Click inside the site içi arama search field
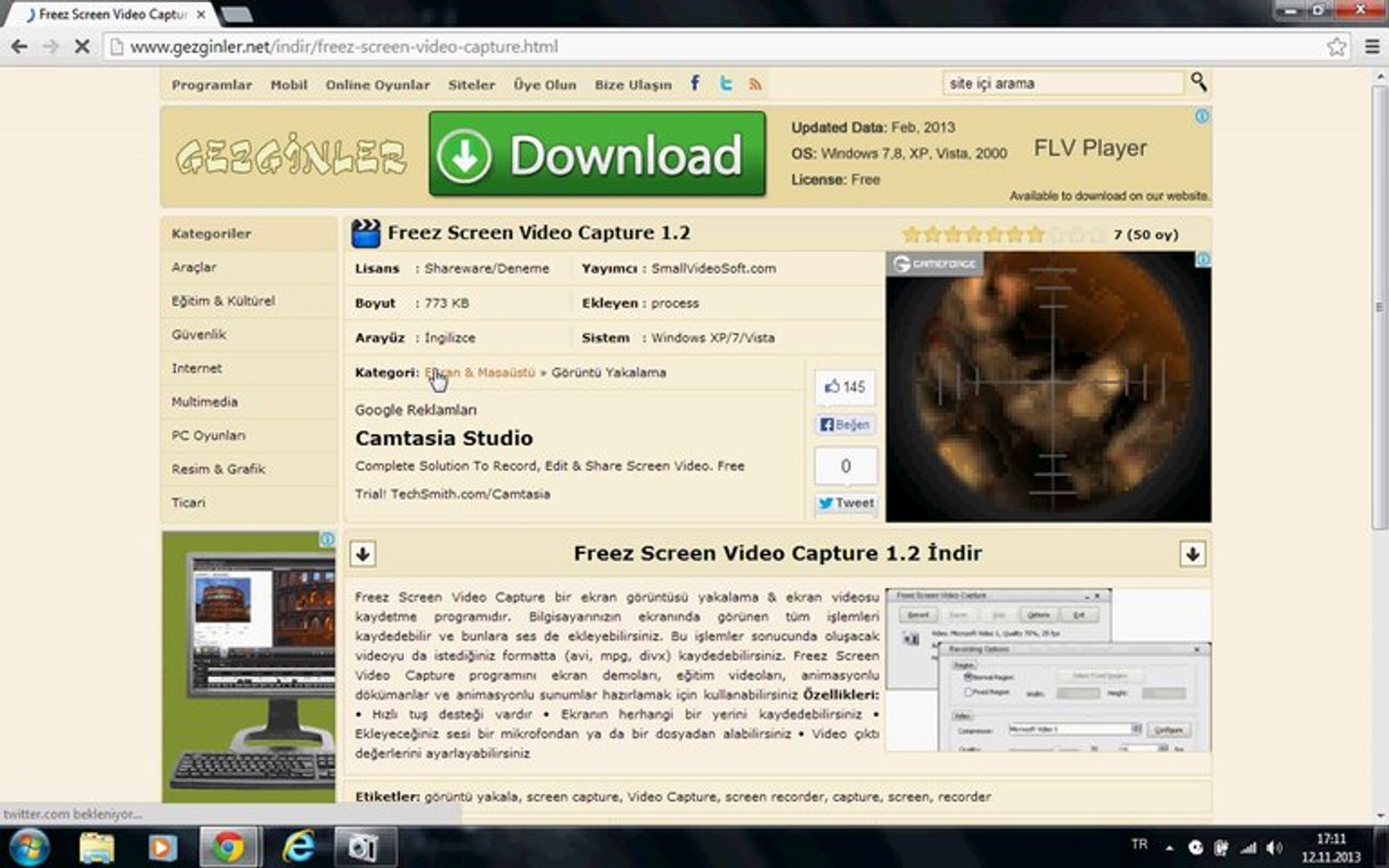 (1063, 83)
